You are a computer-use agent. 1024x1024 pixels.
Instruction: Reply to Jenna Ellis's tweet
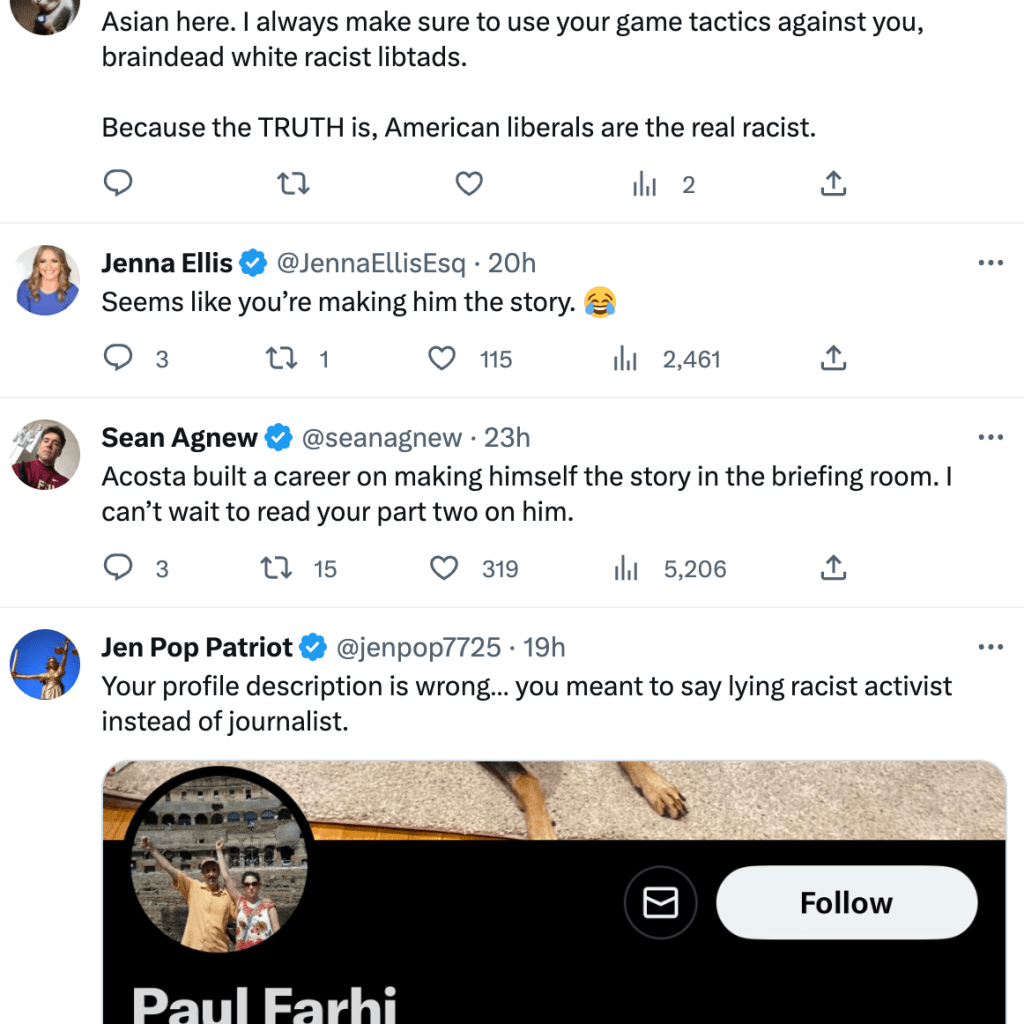click(119, 359)
